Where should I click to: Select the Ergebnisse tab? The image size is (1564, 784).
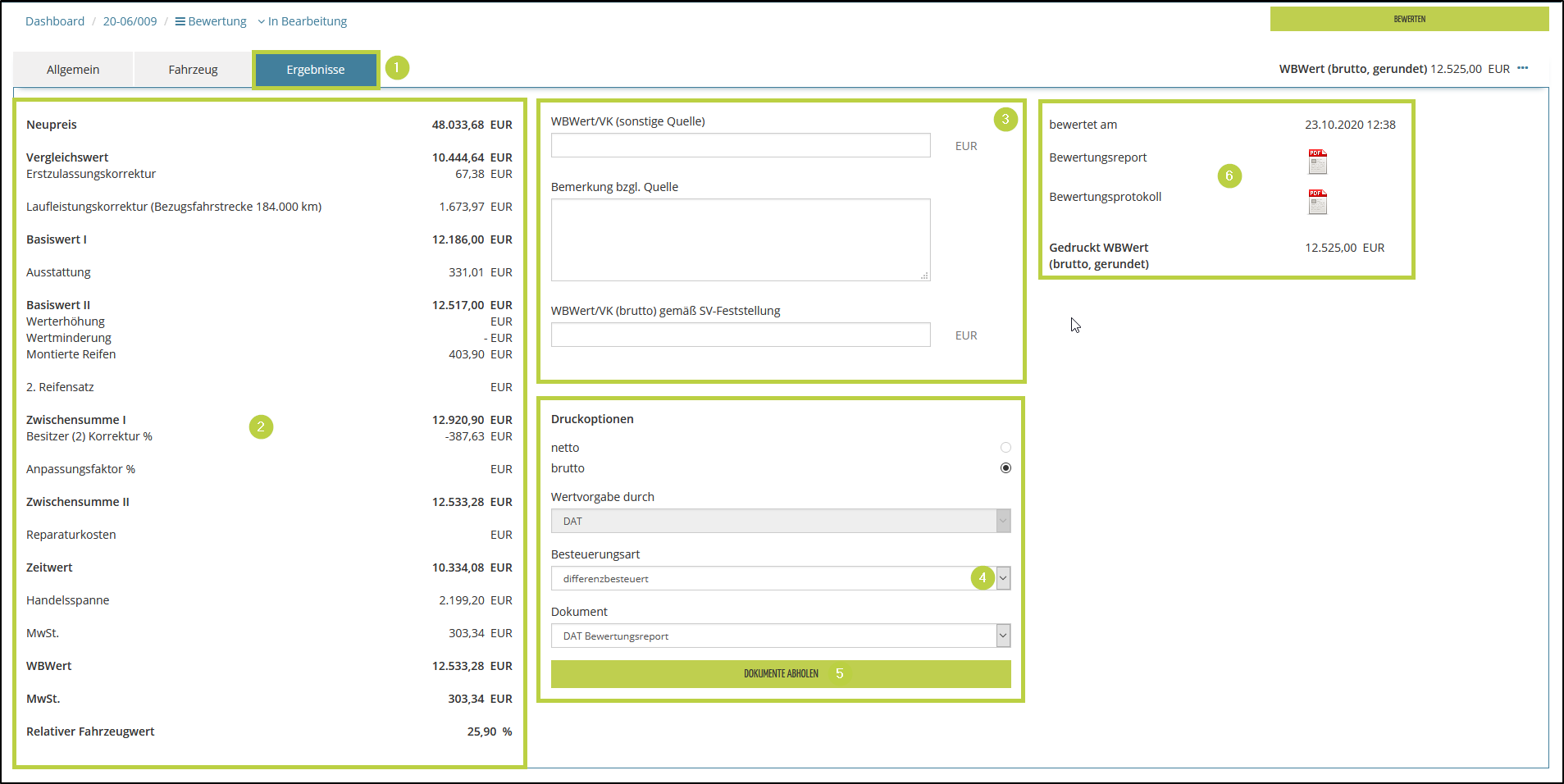[x=316, y=70]
